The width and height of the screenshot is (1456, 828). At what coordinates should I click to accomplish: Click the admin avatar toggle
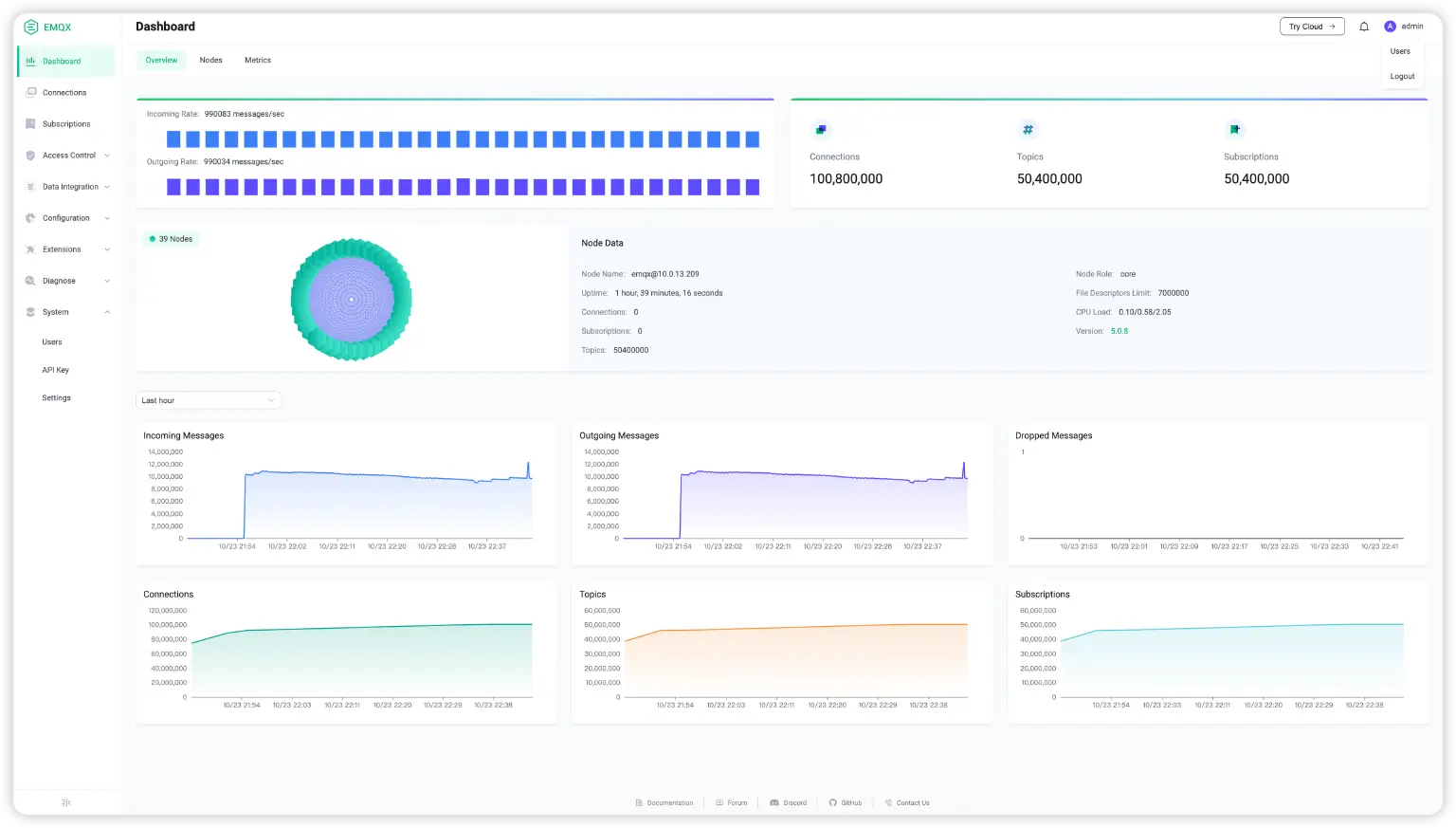pos(1390,26)
